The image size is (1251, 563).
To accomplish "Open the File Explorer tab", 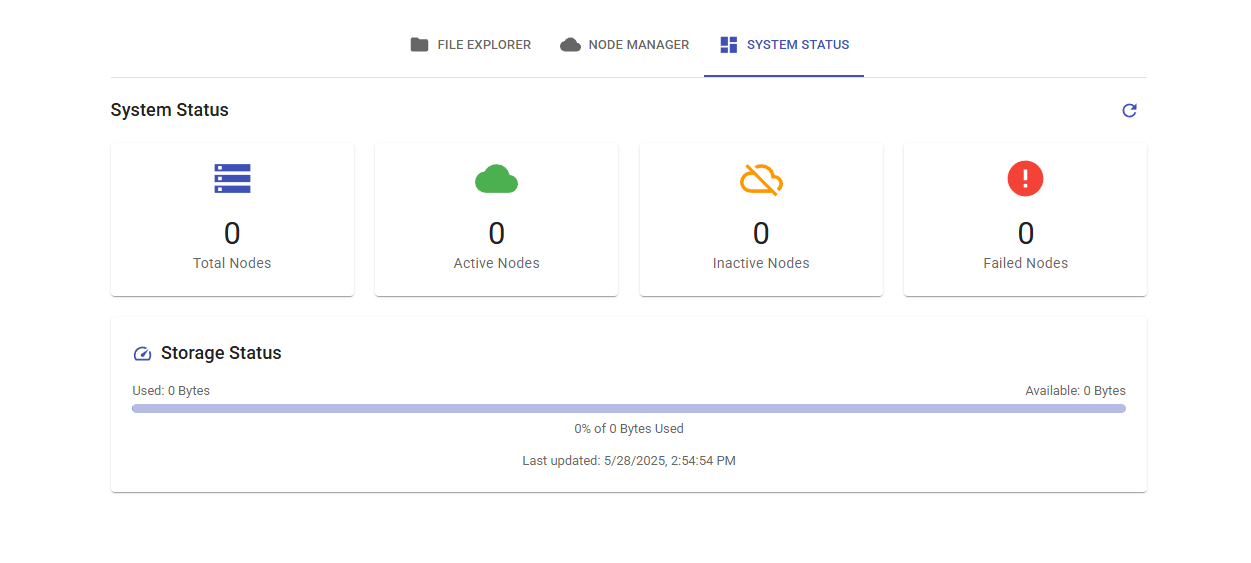I will coord(470,45).
